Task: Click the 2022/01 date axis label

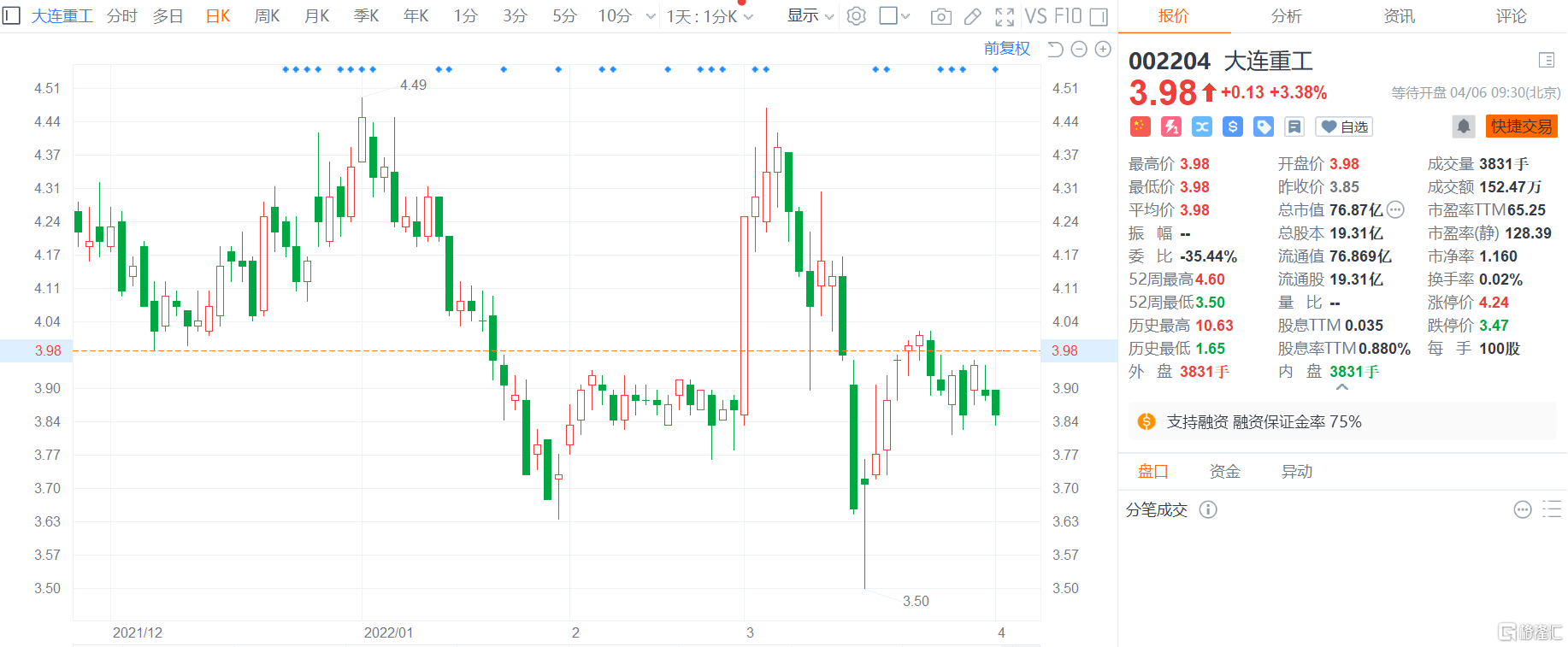Action: 389,632
